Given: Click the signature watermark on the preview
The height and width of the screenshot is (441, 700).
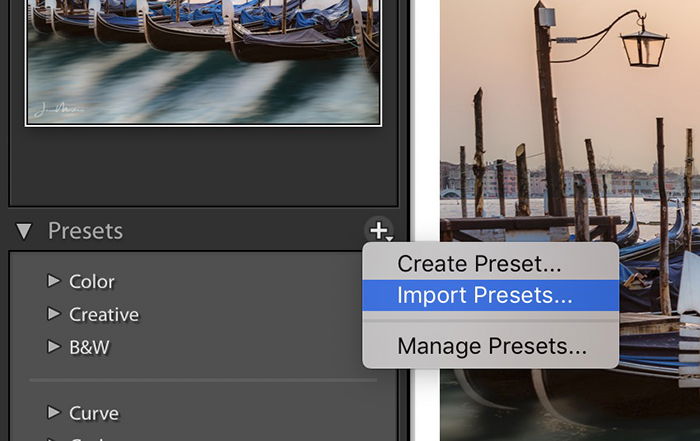Looking at the screenshot, I should point(56,109).
